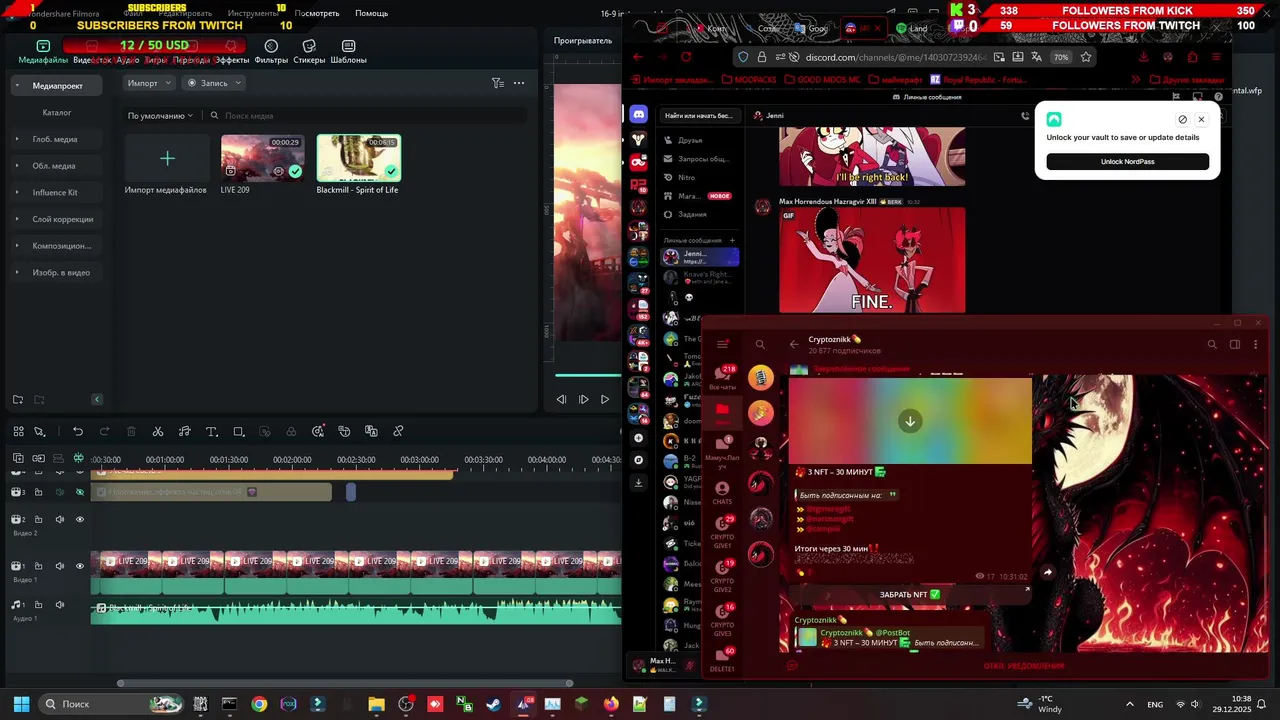
Task: Open the timeline layout grid icon
Action: click(x=18, y=432)
